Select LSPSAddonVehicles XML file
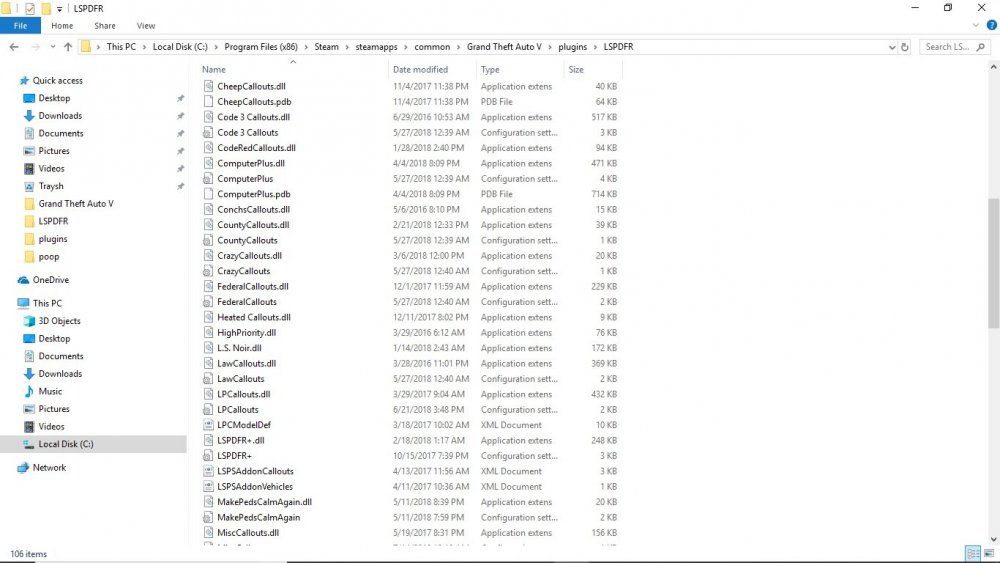The image size is (1000, 563). point(255,486)
